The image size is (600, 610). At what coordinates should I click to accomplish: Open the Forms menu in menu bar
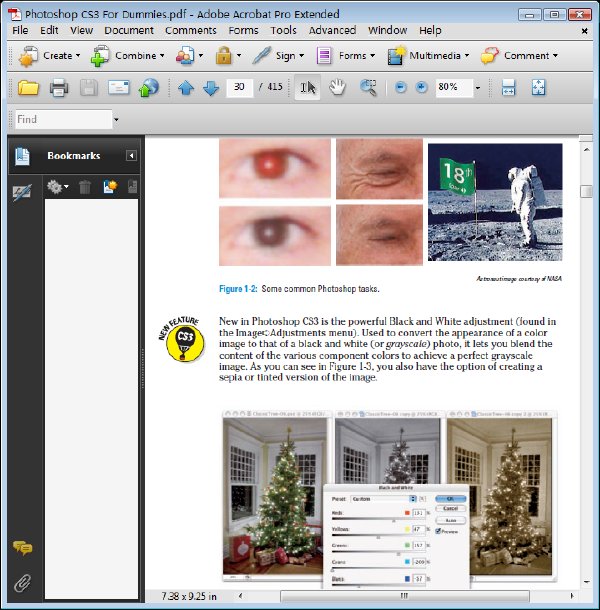(x=243, y=30)
